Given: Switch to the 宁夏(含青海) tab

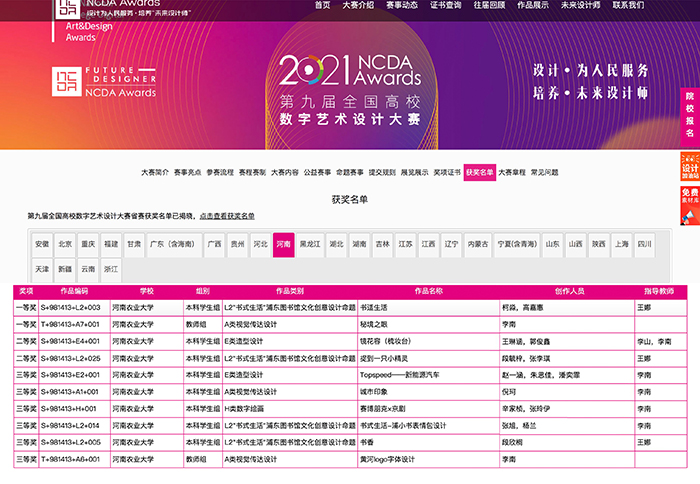Looking at the screenshot, I should (x=517, y=244).
